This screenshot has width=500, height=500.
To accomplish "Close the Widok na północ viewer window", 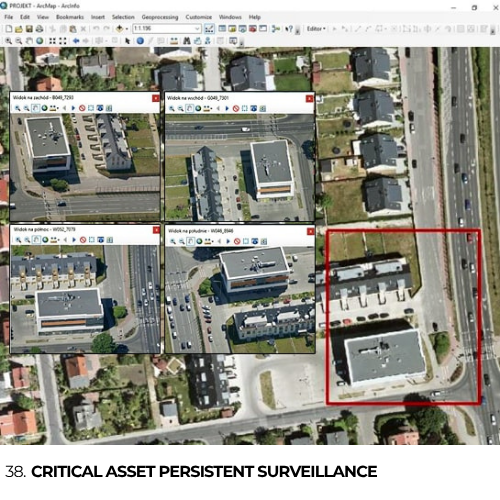I will [156, 230].
